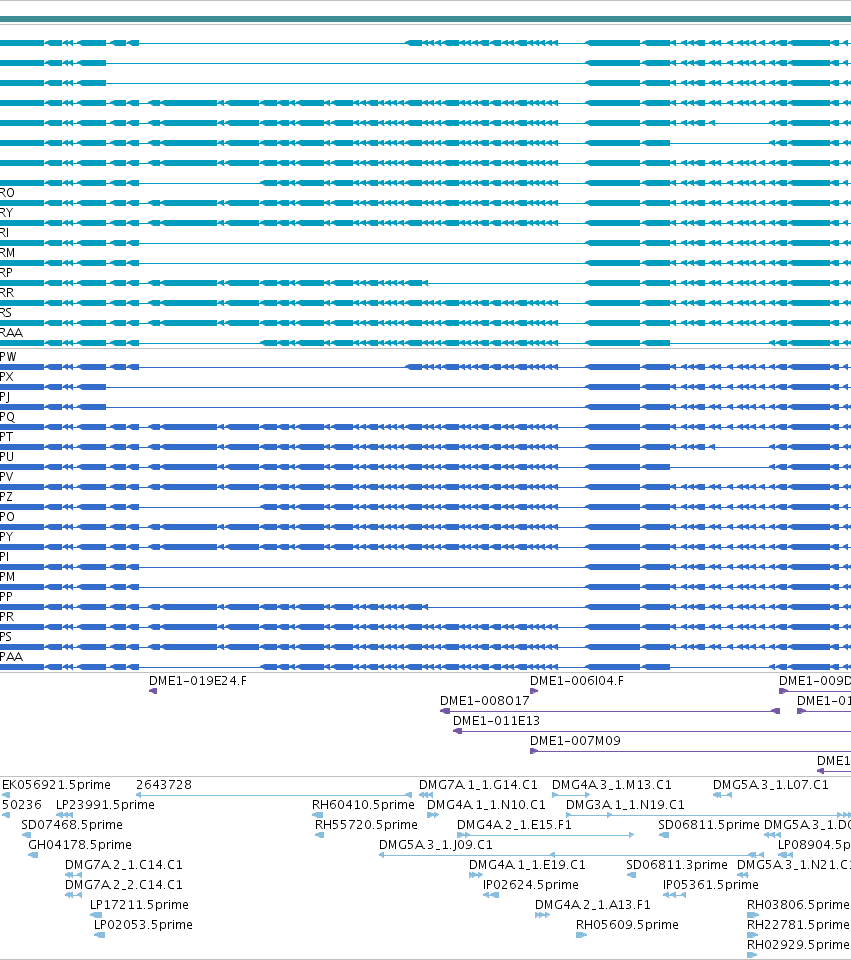Click the SD06811.5prime EST label
The height and width of the screenshot is (960, 851).
(x=708, y=825)
